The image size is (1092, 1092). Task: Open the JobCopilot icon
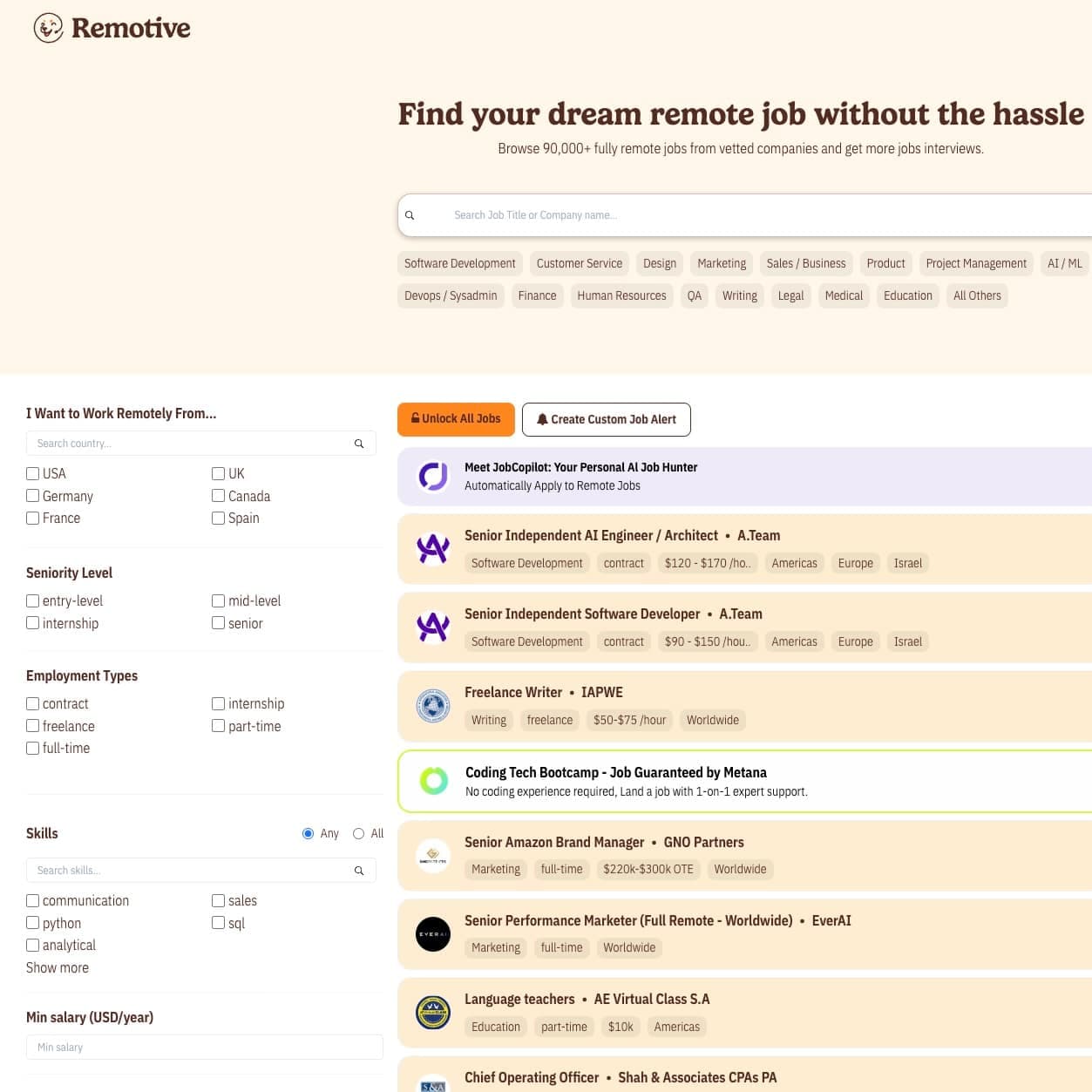(433, 477)
